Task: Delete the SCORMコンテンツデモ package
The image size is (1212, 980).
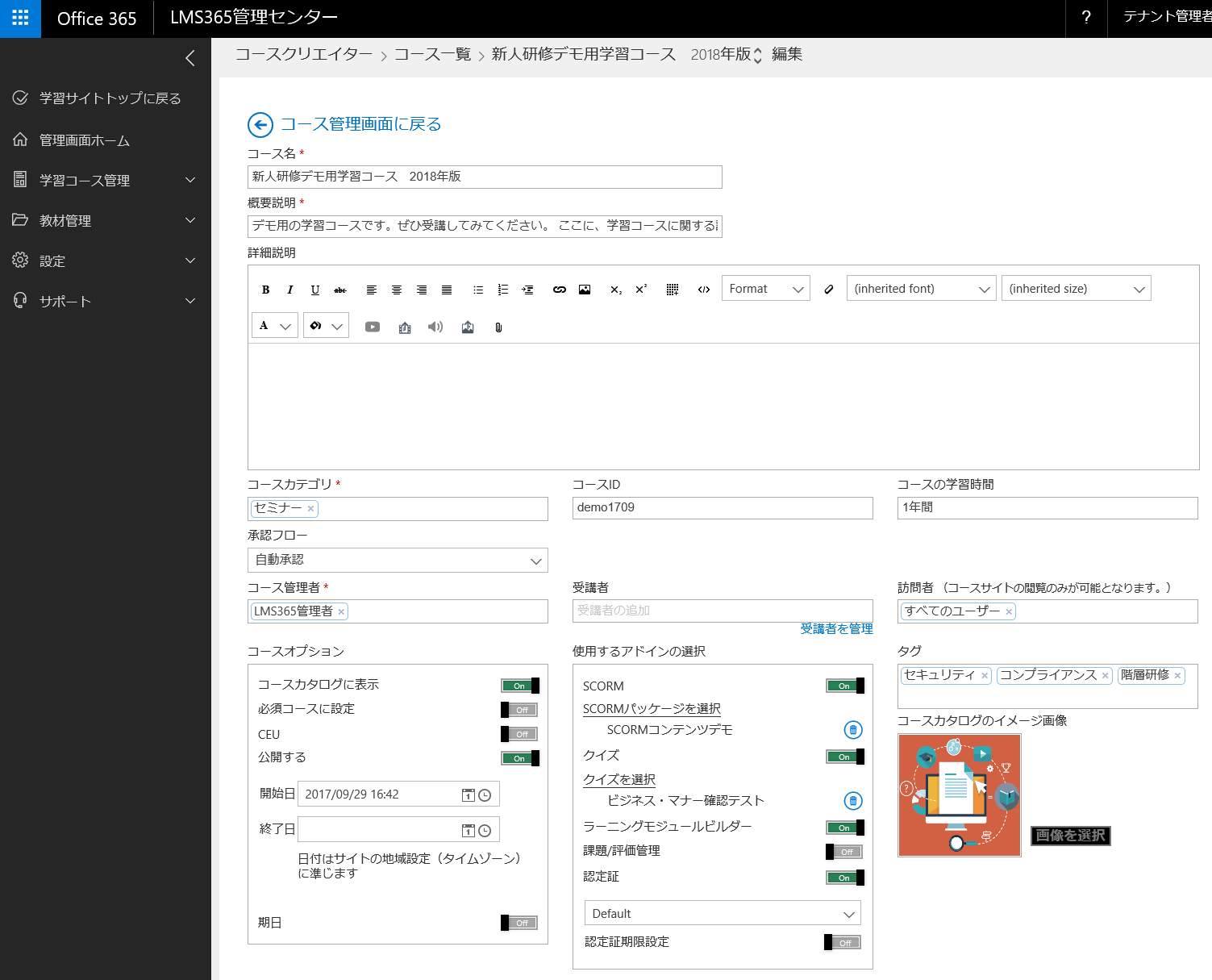Action: click(852, 730)
